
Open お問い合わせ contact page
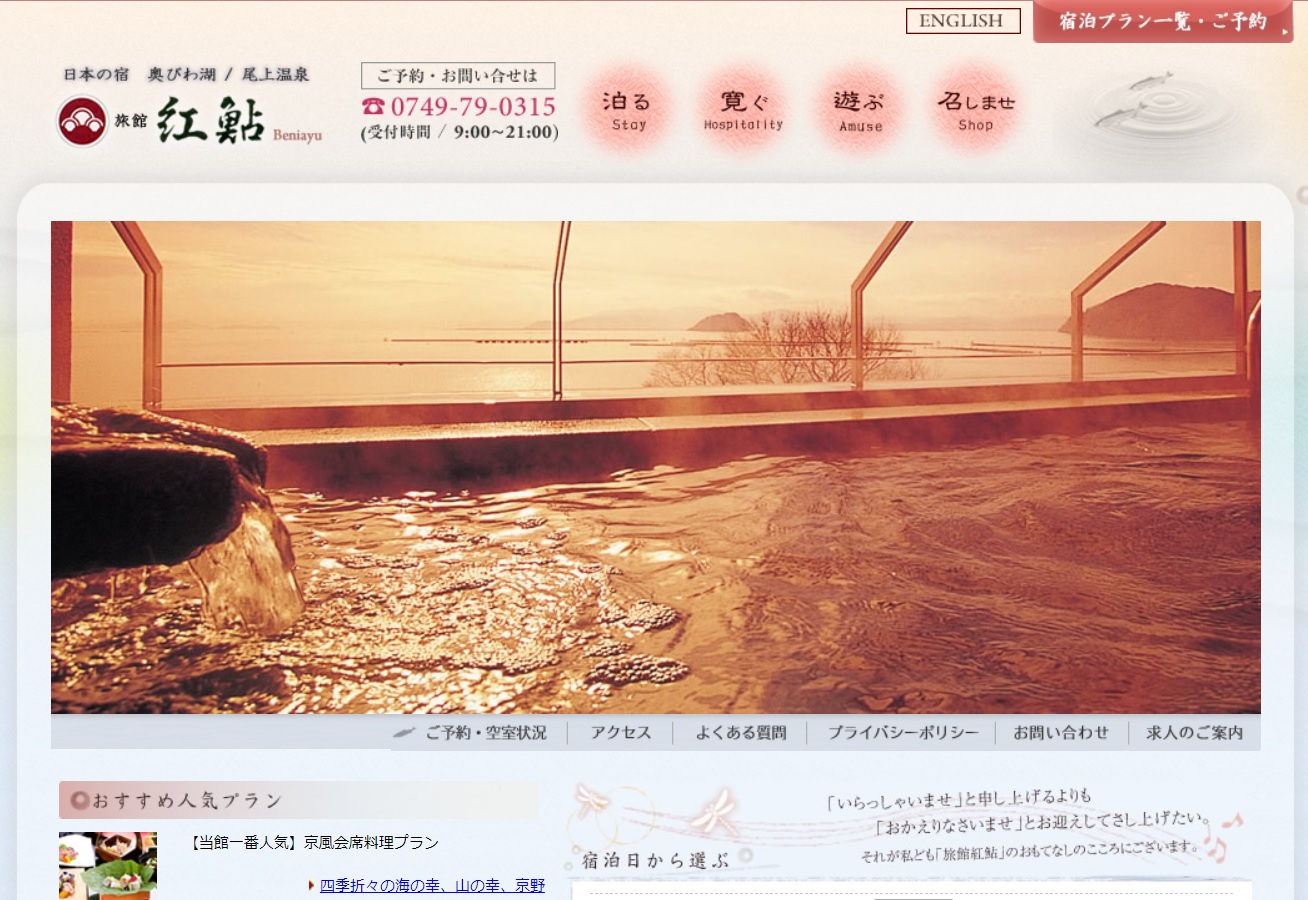point(1061,733)
